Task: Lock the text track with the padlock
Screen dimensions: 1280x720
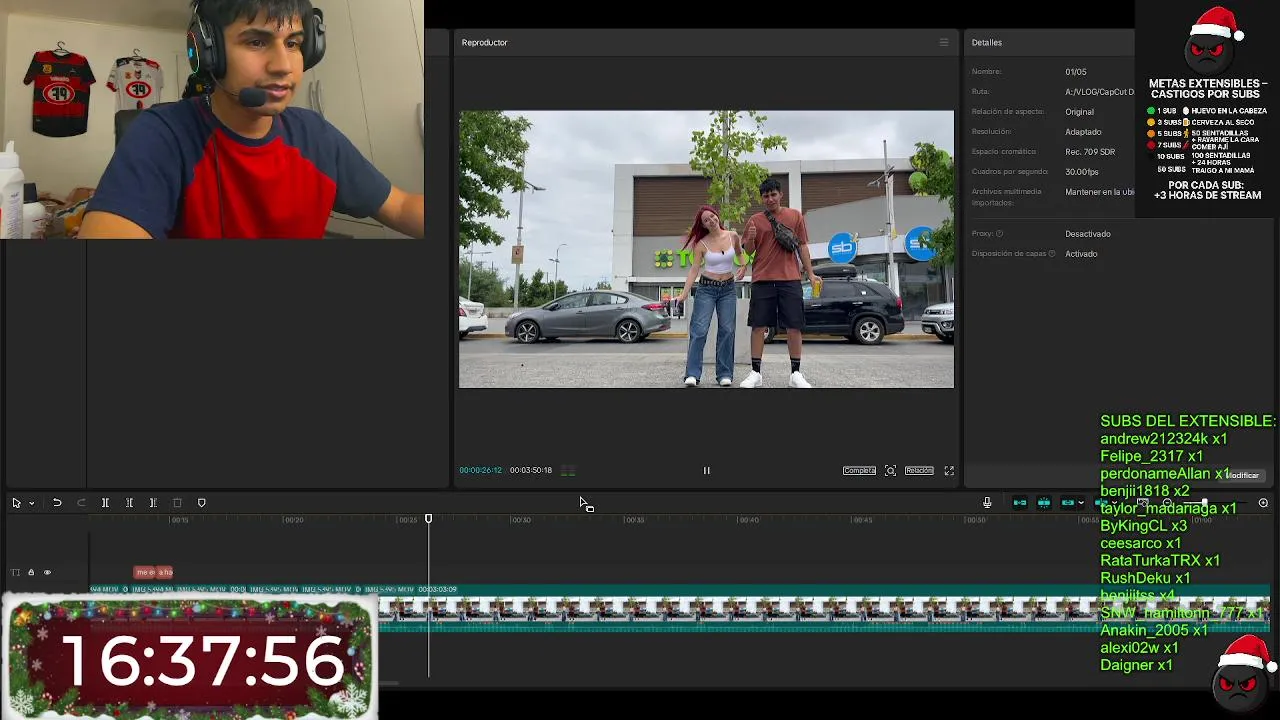Action: 31,572
